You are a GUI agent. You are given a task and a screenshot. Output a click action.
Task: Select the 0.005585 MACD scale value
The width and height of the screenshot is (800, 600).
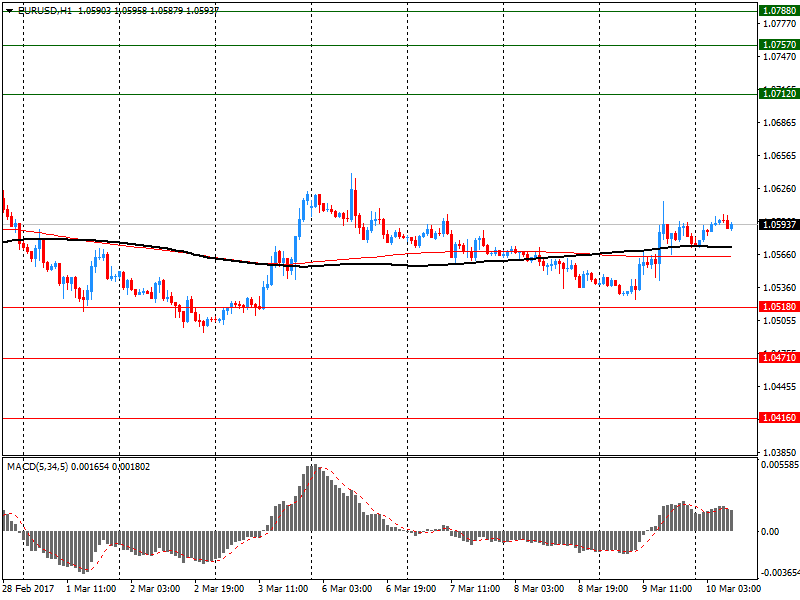click(x=780, y=465)
